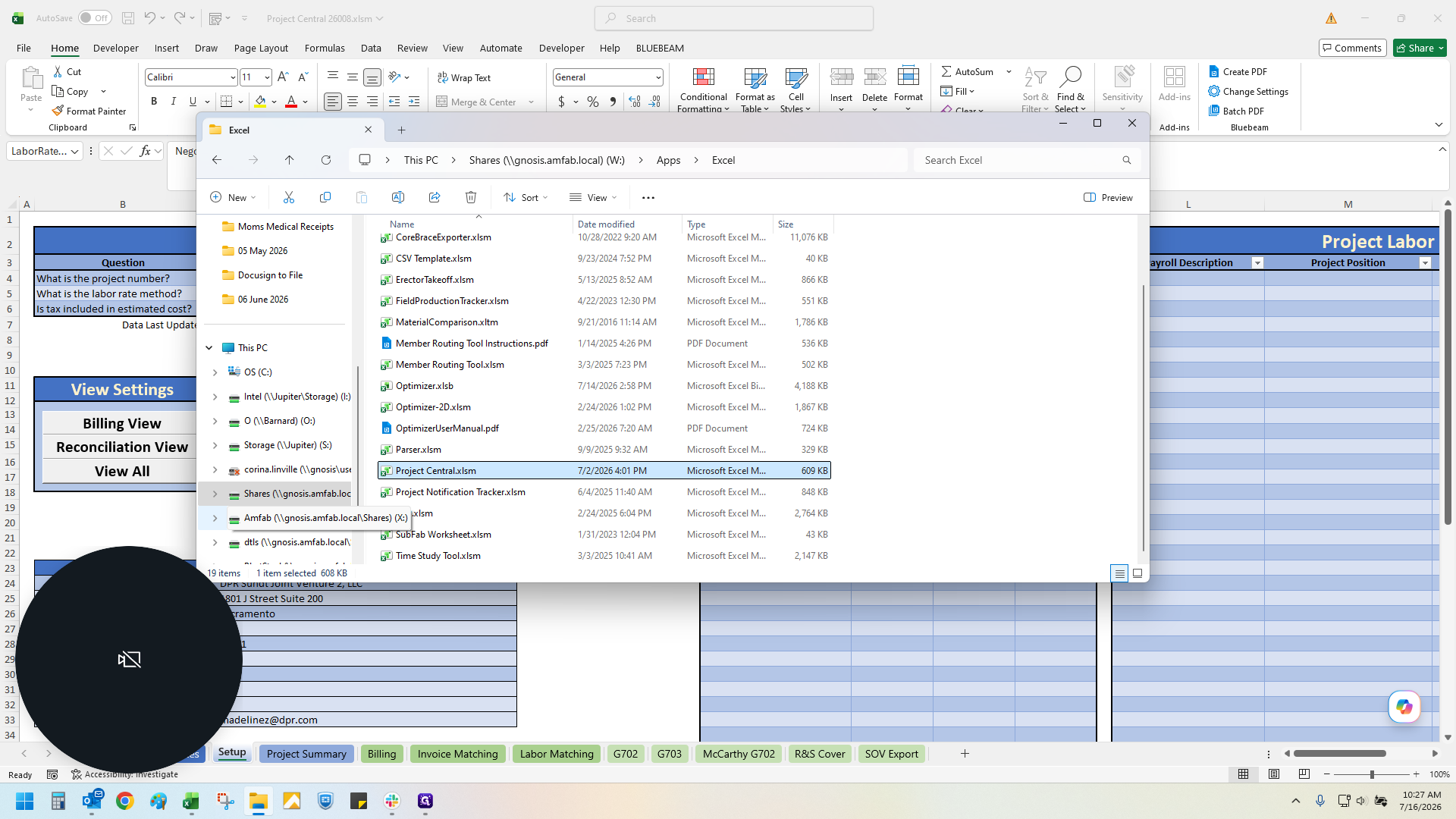Viewport: 1456px width, 819px height.
Task: Click the Delete trash icon in Explorer
Action: [471, 197]
